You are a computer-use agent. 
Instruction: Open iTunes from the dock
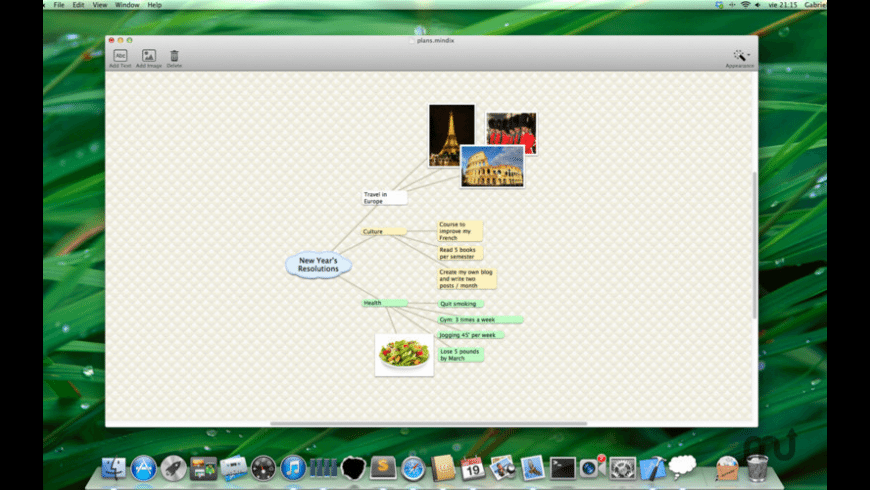pyautogui.click(x=293, y=468)
